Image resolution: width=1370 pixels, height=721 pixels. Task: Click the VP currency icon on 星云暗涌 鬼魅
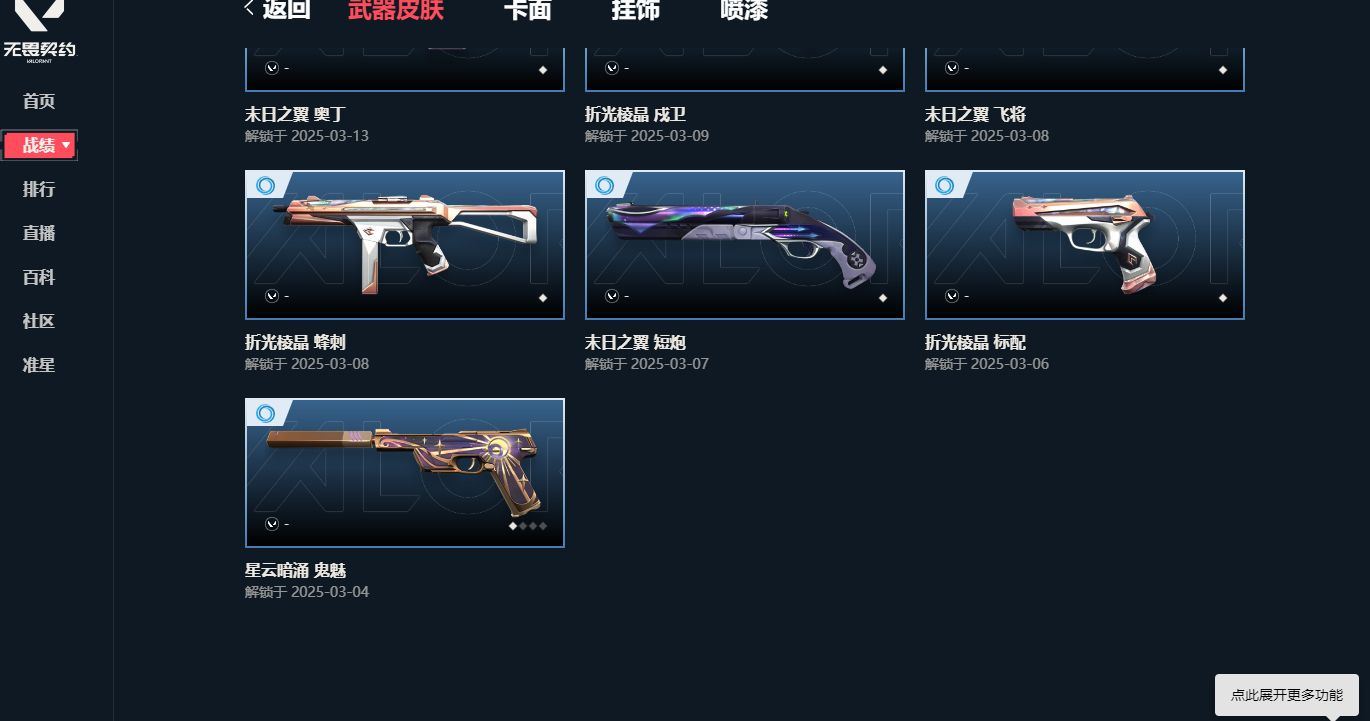[272, 524]
